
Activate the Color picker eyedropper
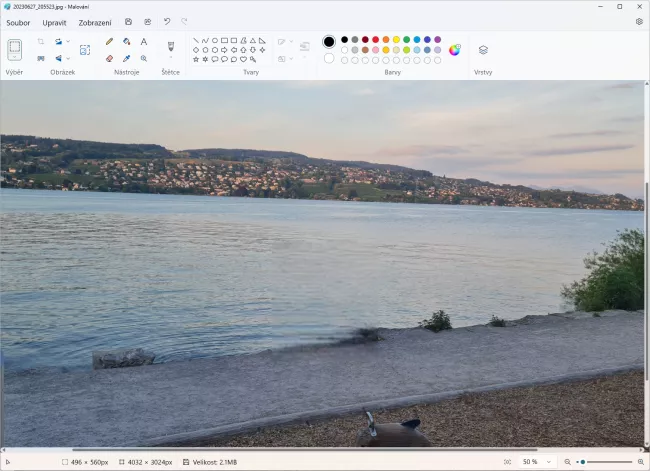(126, 58)
